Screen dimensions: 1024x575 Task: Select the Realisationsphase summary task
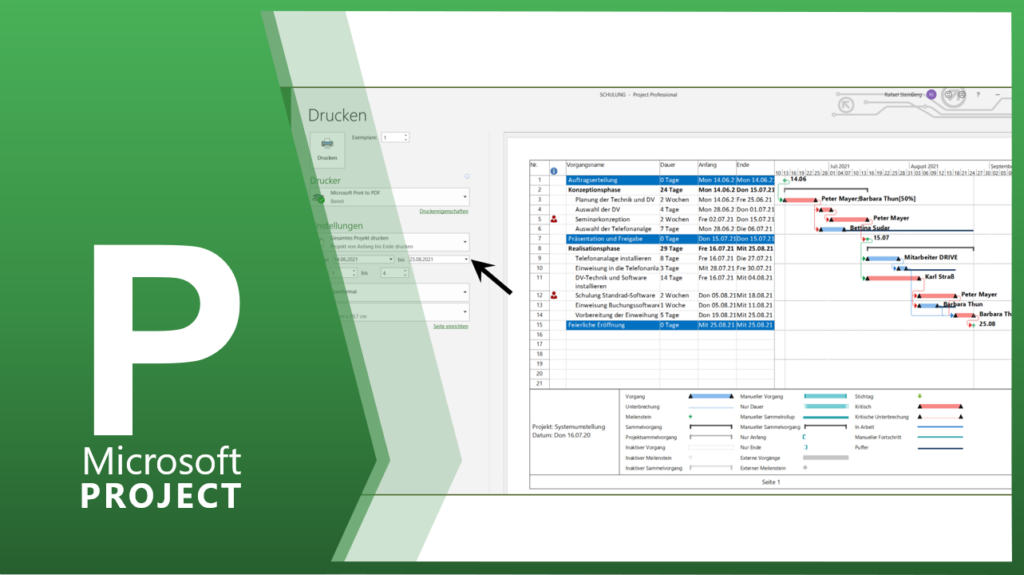(x=594, y=249)
